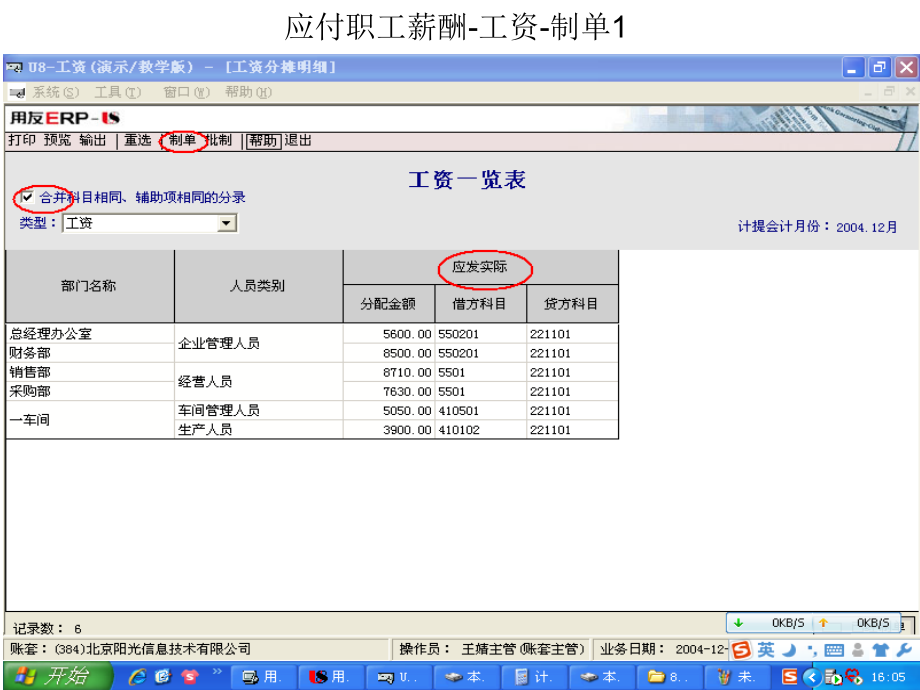Click the 经营人员 category cell
The width and height of the screenshot is (920, 690).
(258, 381)
